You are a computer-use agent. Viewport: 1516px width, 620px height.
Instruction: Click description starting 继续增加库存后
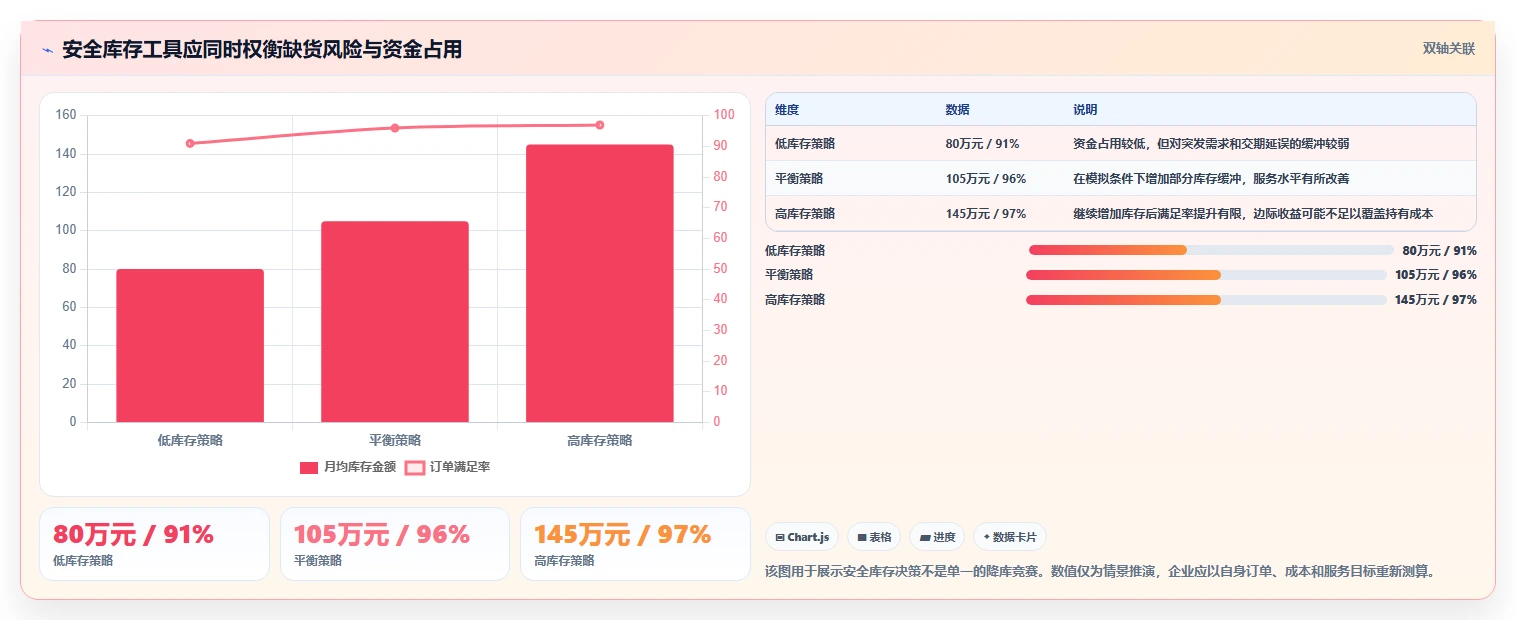click(x=1253, y=214)
